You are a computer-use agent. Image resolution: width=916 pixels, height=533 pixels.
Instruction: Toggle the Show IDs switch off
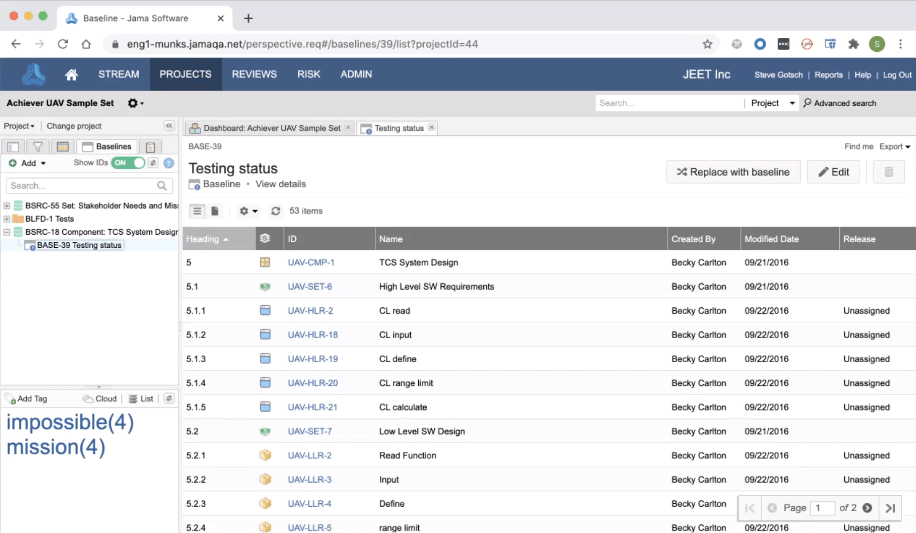[127, 163]
